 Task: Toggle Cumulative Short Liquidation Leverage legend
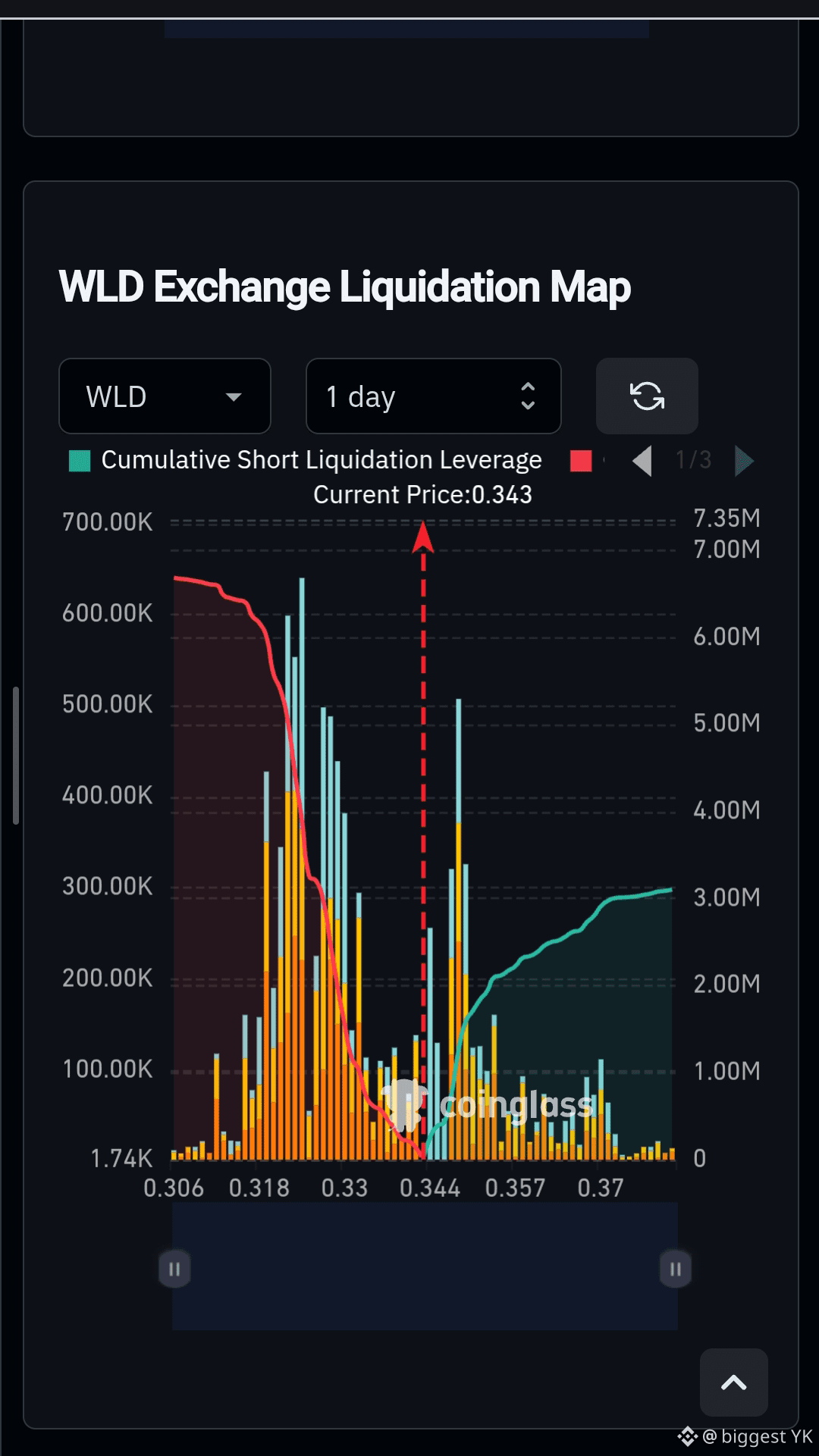[306, 460]
